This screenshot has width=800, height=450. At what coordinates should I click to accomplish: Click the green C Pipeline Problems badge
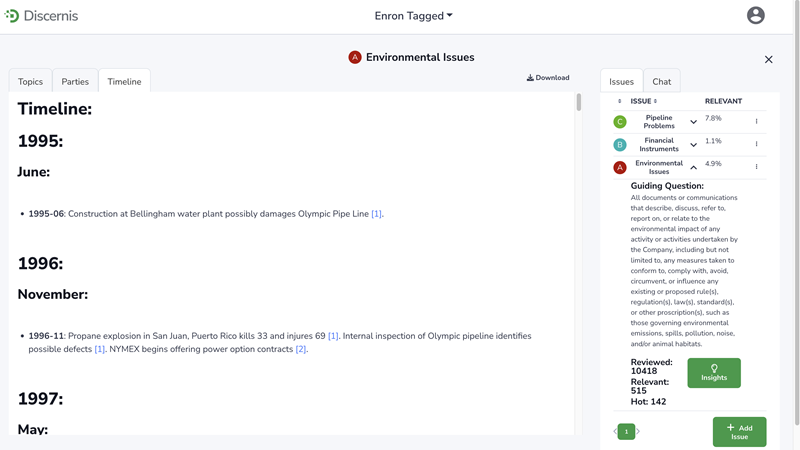click(620, 122)
